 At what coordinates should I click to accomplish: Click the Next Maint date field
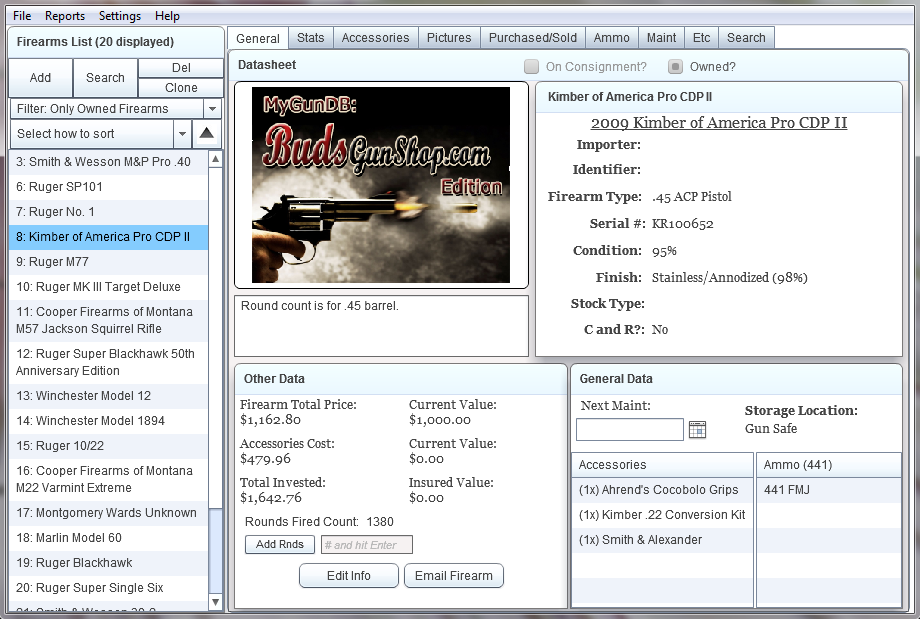click(630, 429)
